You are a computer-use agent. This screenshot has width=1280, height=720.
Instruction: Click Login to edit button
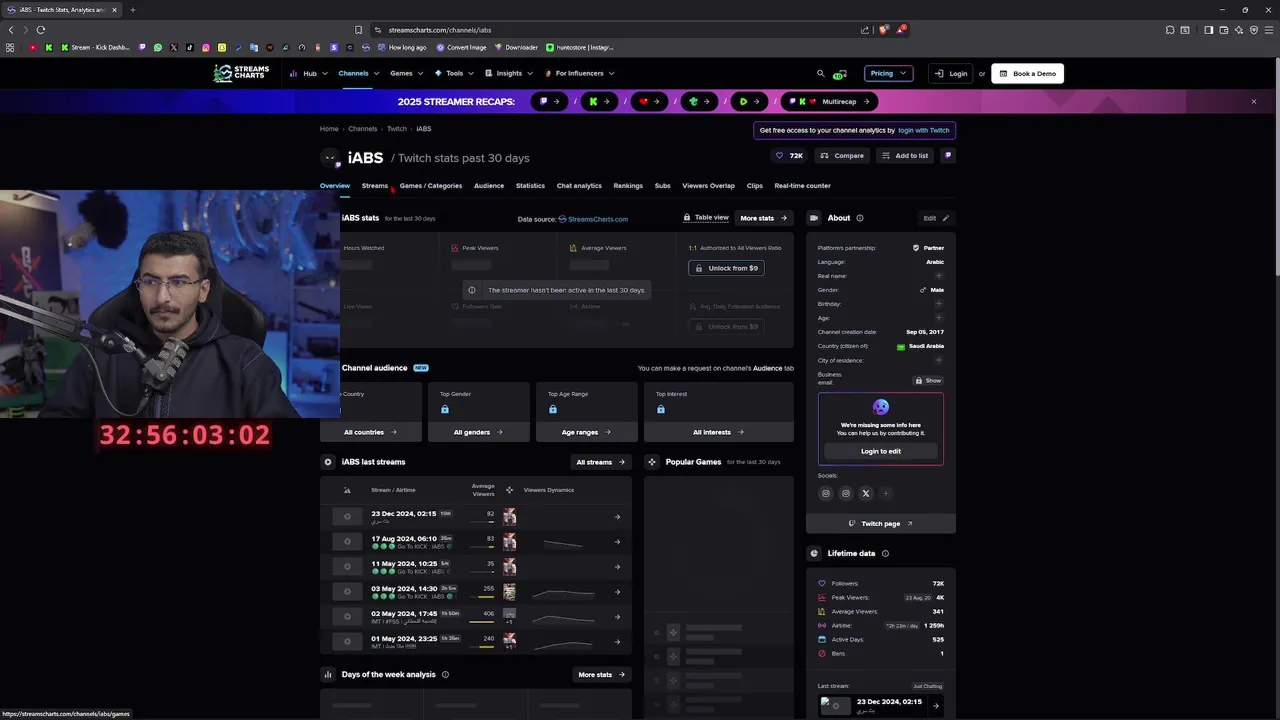pos(881,451)
